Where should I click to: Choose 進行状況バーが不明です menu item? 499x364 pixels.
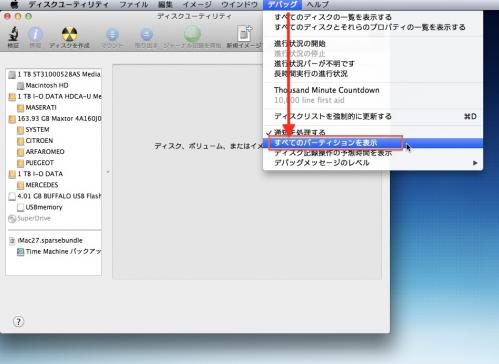373,63
